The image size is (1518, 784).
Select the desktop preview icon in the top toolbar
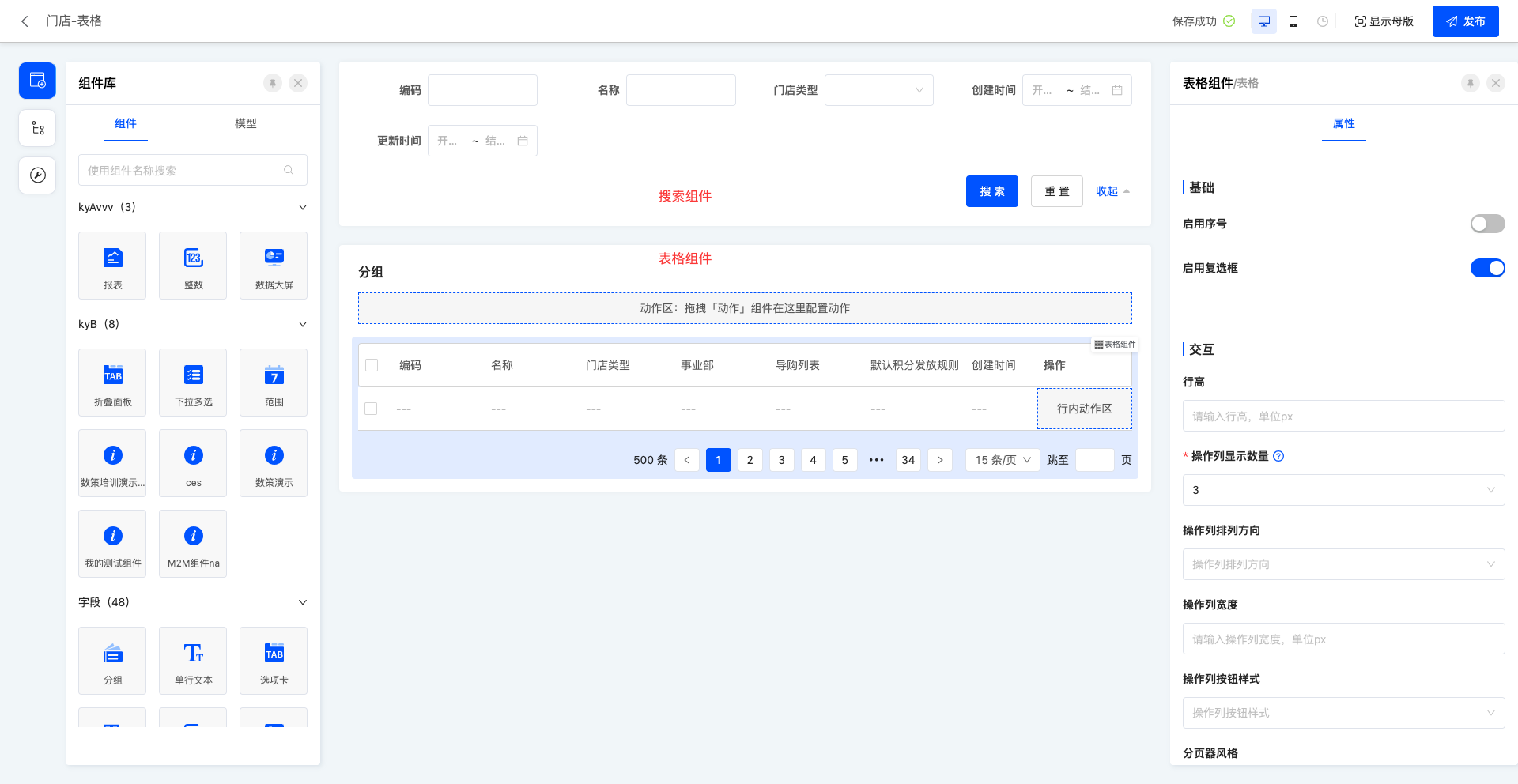(1263, 21)
